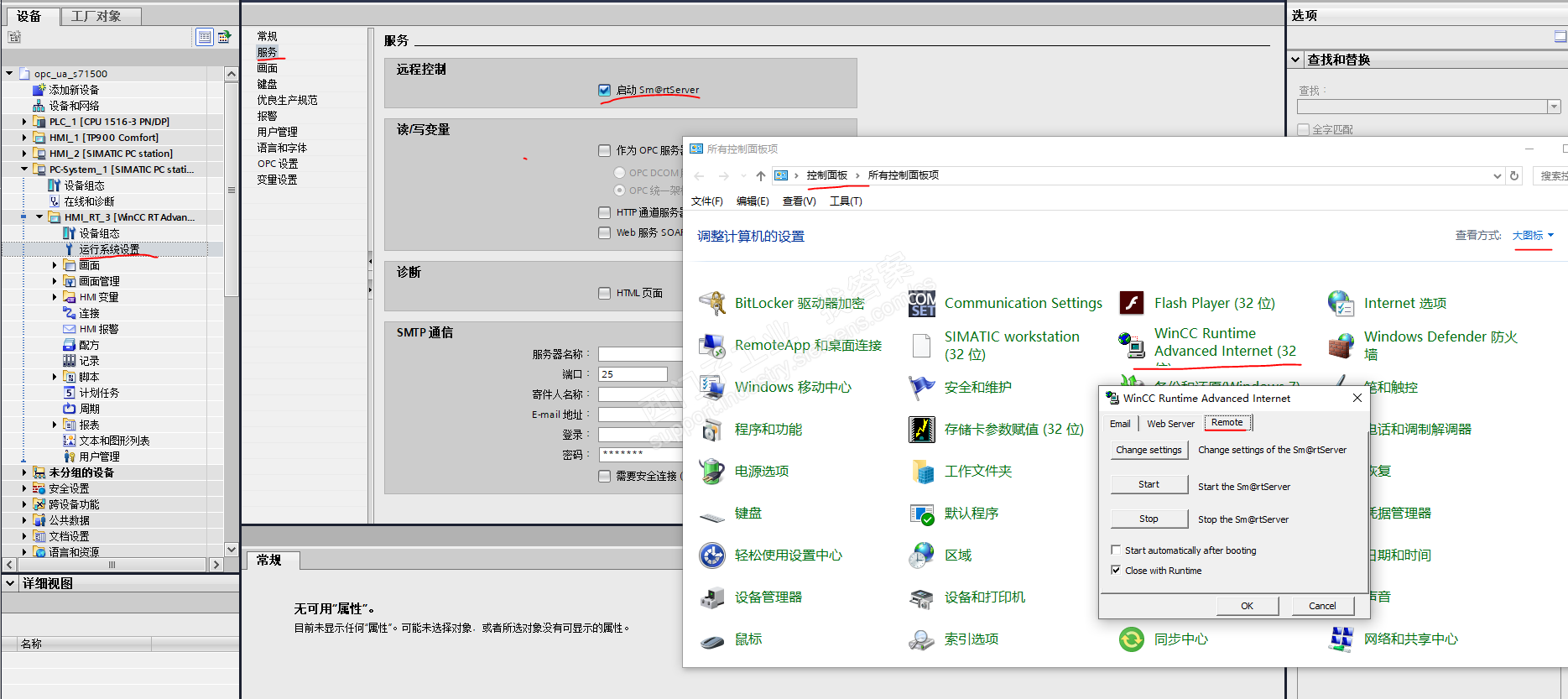Open 网络和共享中心 icon

[x=1341, y=639]
